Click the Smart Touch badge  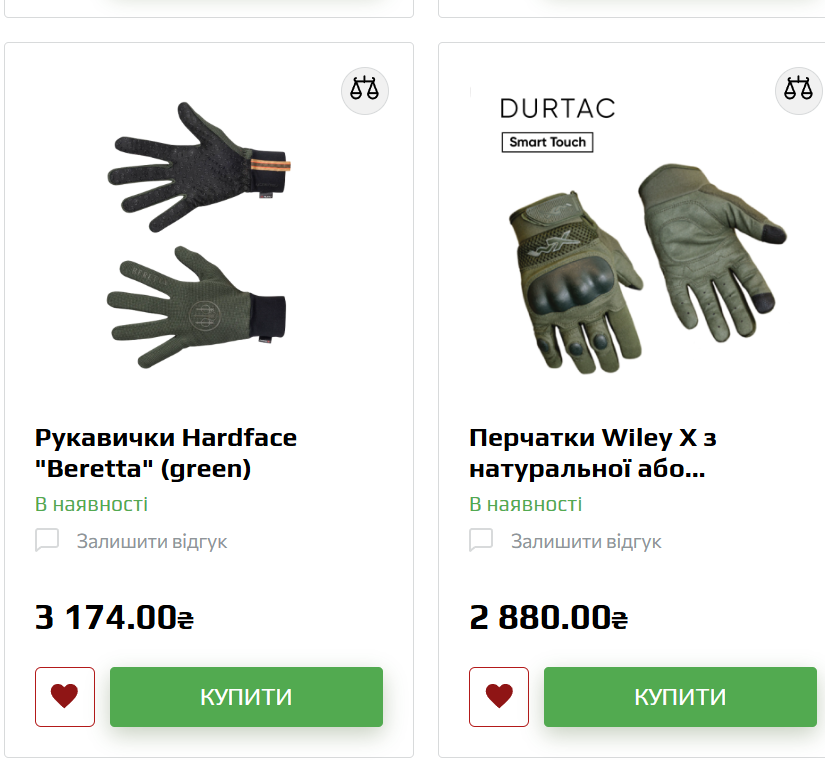point(547,142)
